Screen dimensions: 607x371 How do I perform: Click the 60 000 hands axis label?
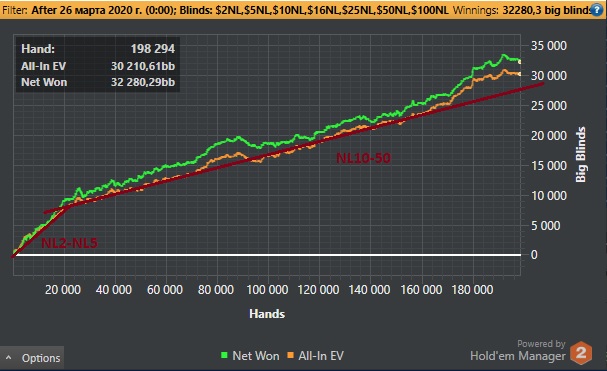(x=165, y=290)
